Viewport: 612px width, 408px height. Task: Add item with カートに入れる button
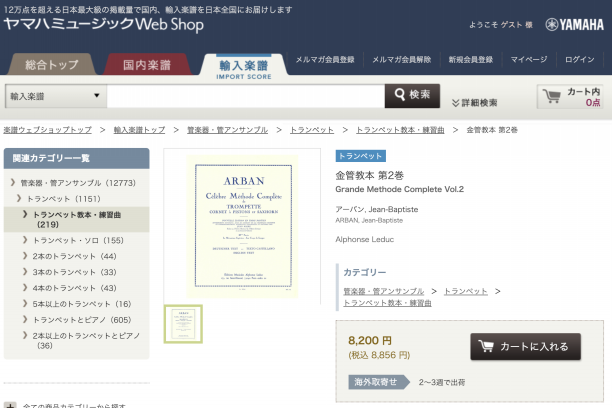[525, 347]
